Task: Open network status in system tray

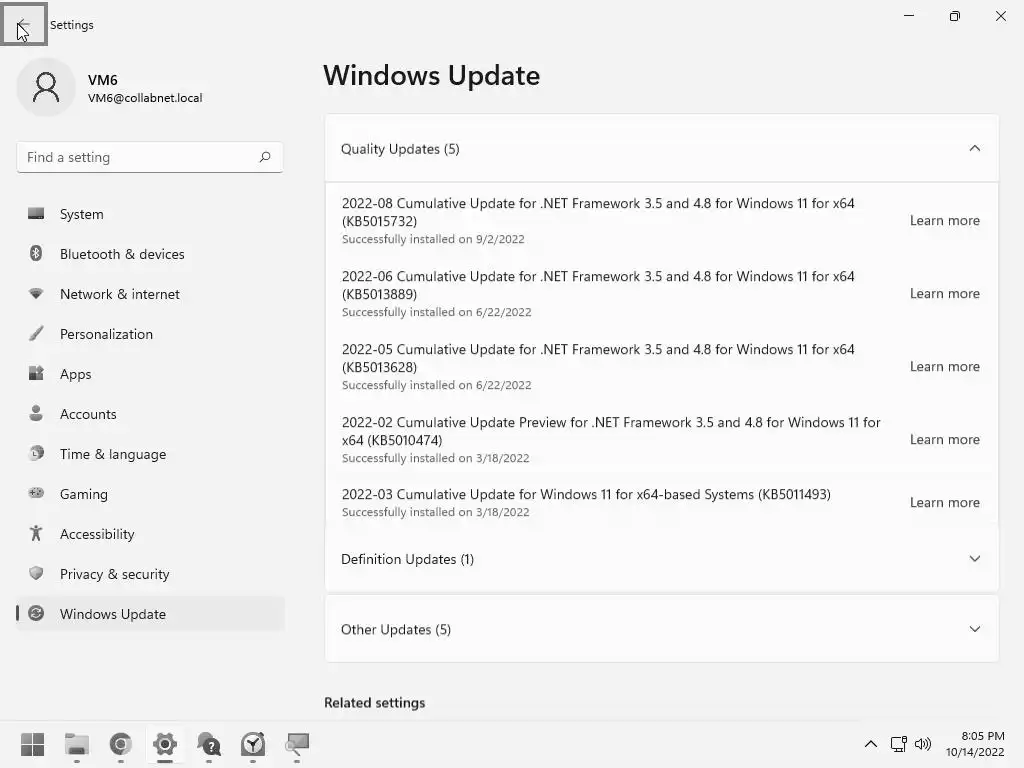Action: coord(899,744)
